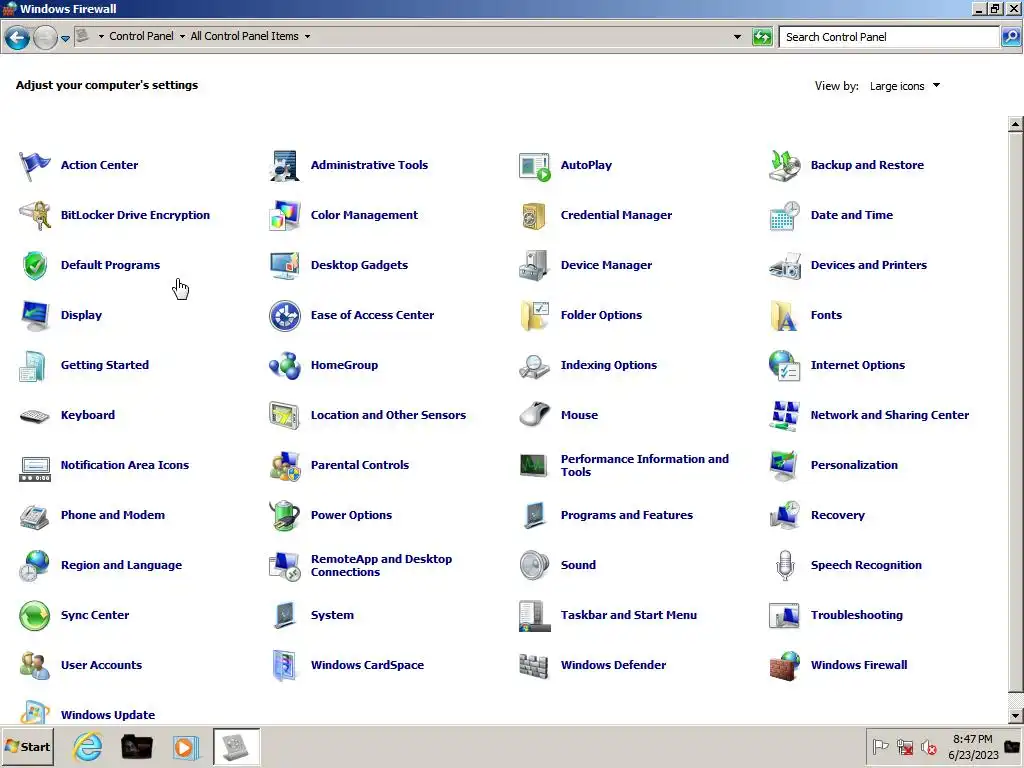1024x768 pixels.
Task: Click Performance Information and Tools link
Action: coord(645,465)
